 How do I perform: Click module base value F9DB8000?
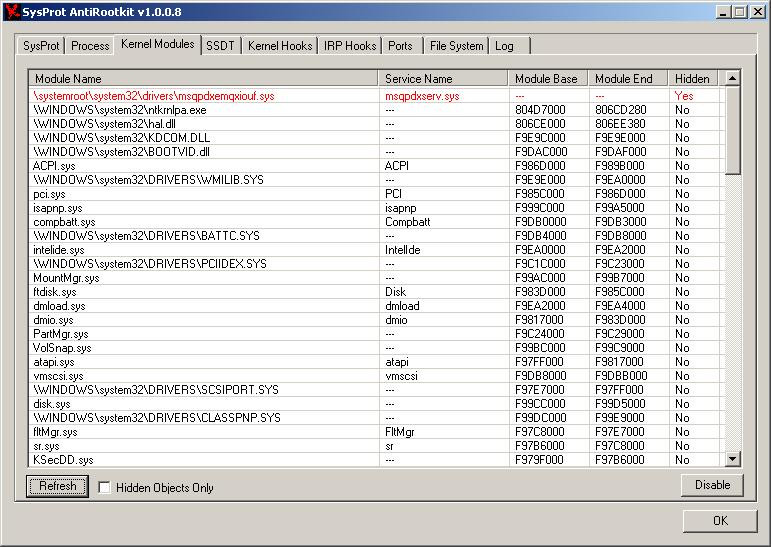[540, 376]
